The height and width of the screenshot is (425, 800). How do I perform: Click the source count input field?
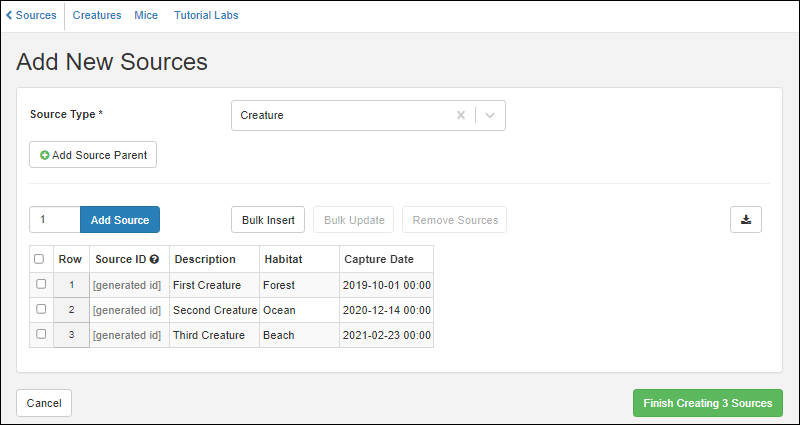pos(54,220)
